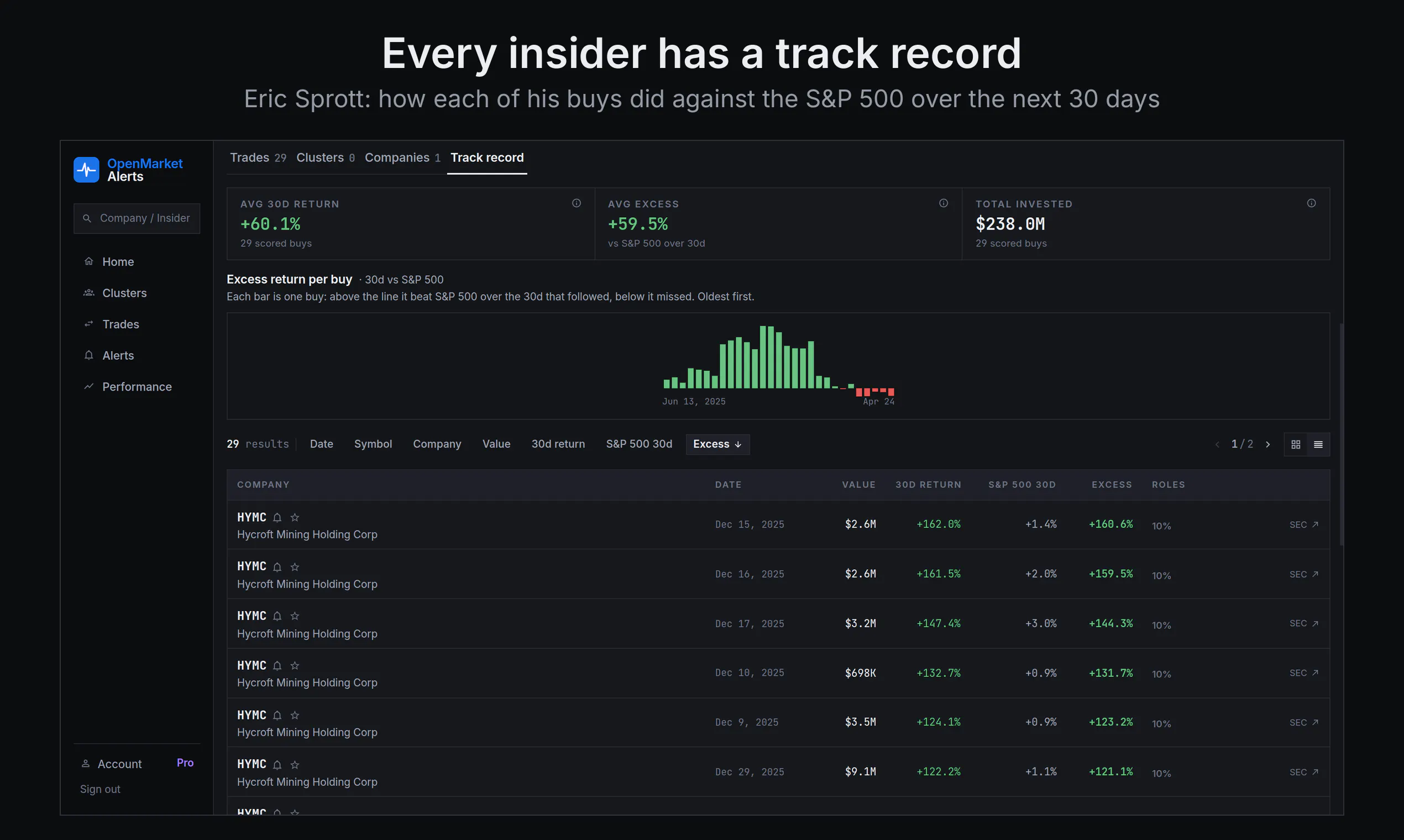This screenshot has height=840, width=1404.
Task: Select the Track record tab
Action: pyautogui.click(x=487, y=158)
